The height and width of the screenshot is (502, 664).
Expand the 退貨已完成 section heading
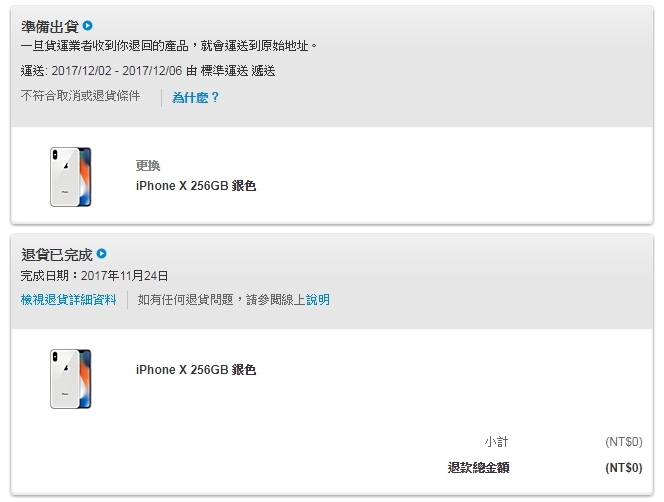click(56, 255)
